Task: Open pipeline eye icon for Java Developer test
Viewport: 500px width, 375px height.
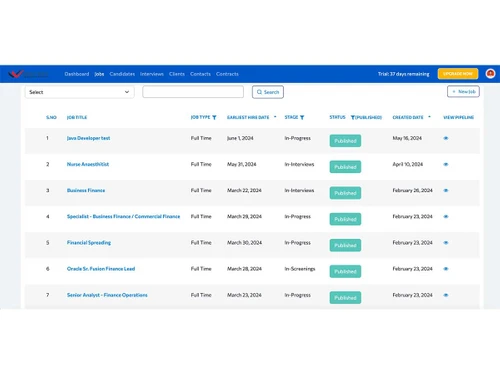Action: tap(446, 138)
